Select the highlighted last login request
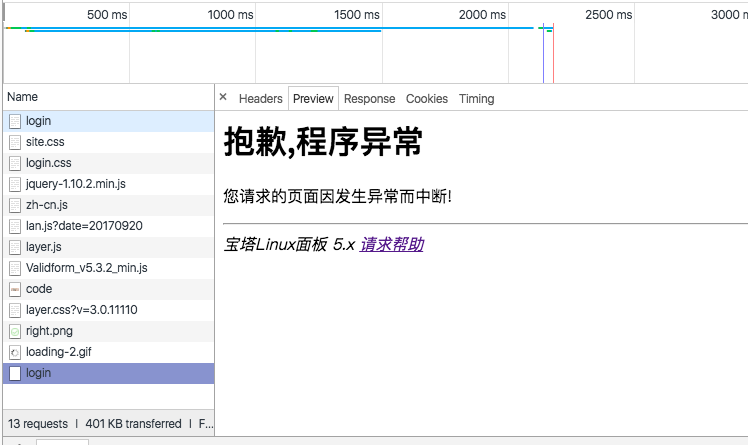The image size is (748, 445). [x=109, y=373]
